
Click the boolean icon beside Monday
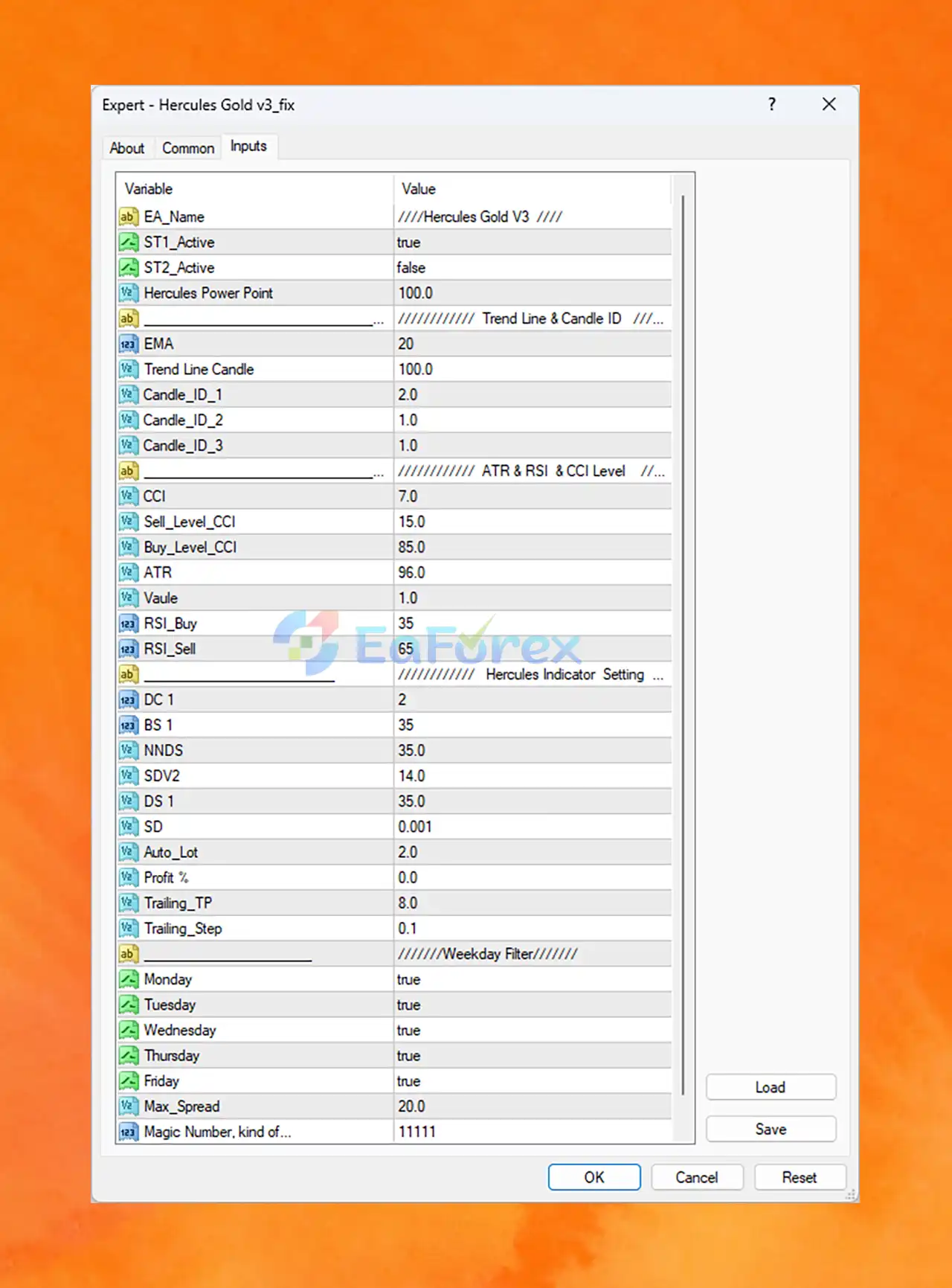coord(128,979)
